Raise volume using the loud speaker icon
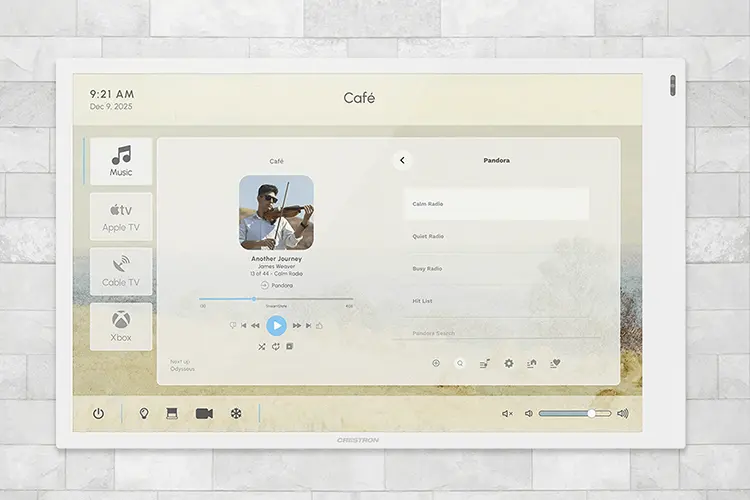The width and height of the screenshot is (750, 500). [x=623, y=413]
